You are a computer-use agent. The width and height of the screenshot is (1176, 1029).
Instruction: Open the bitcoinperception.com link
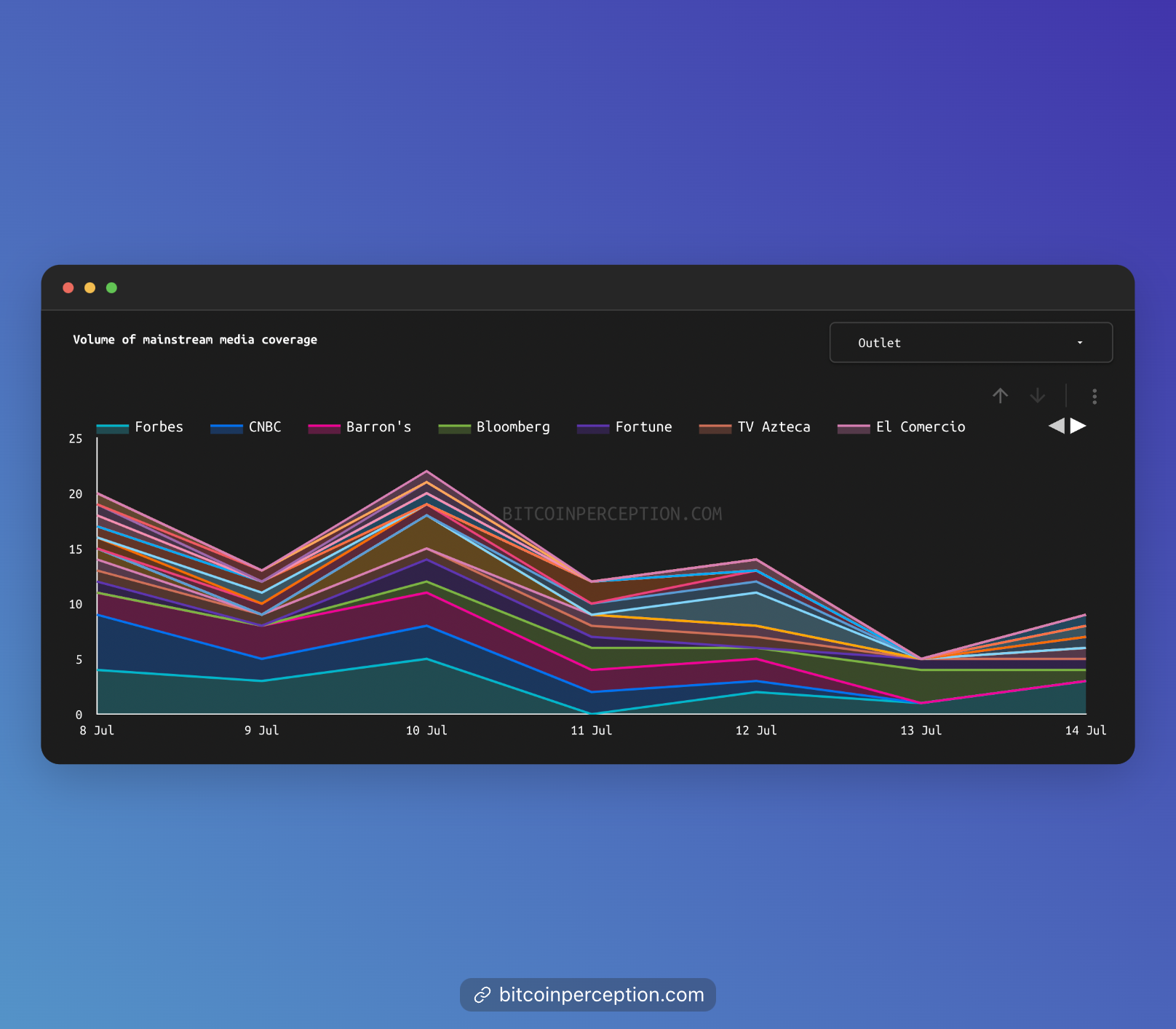(601, 995)
